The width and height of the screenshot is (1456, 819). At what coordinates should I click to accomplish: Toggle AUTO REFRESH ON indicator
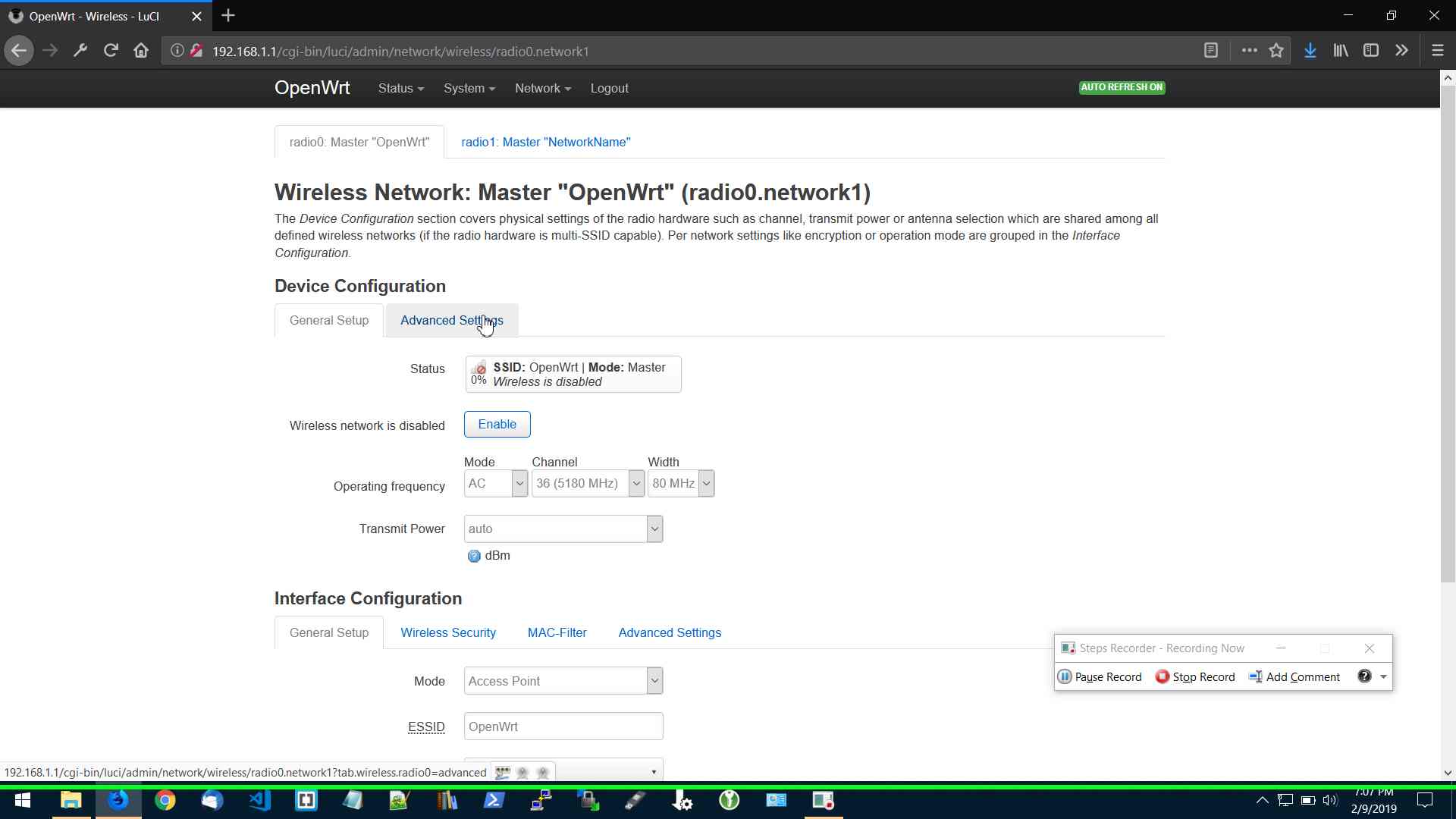[1122, 87]
